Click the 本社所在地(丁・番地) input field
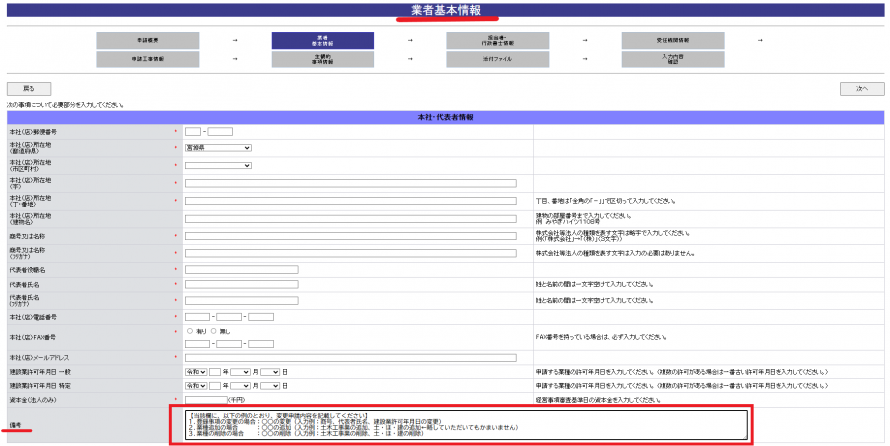The height and width of the screenshot is (446, 890). 351,201
